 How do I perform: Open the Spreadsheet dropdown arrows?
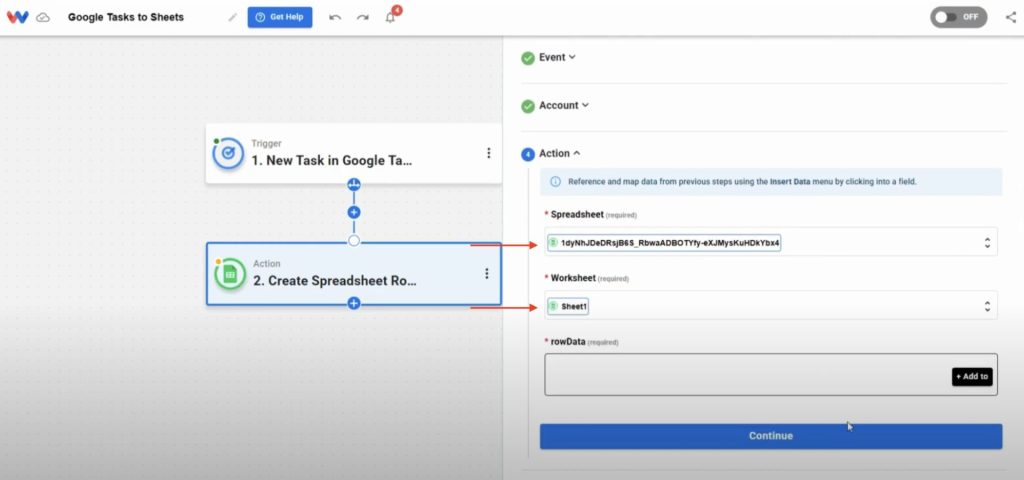point(987,243)
